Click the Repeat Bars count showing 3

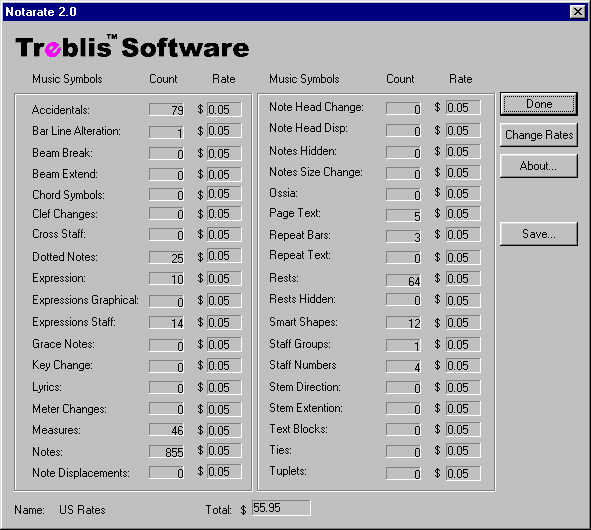404,237
